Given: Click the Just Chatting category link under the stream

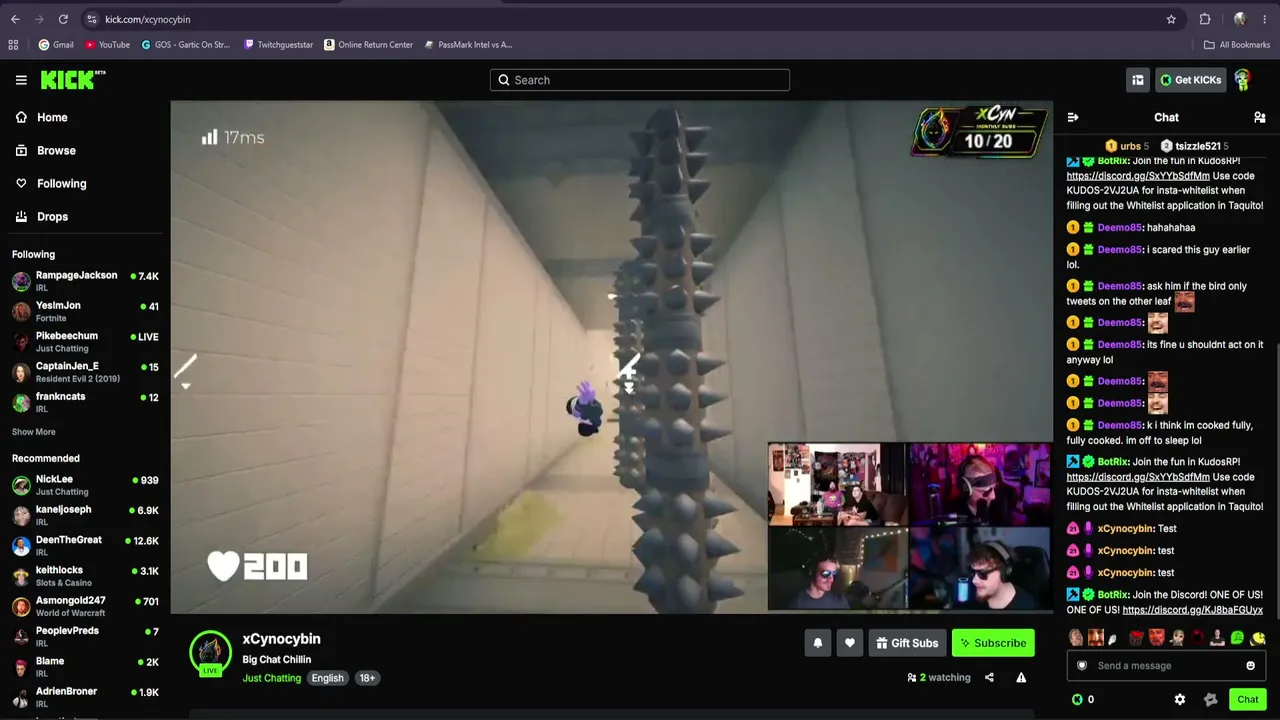Looking at the screenshot, I should pyautogui.click(x=271, y=678).
